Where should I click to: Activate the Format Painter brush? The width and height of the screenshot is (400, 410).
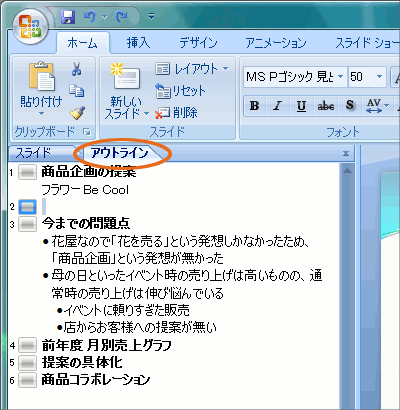tap(77, 113)
